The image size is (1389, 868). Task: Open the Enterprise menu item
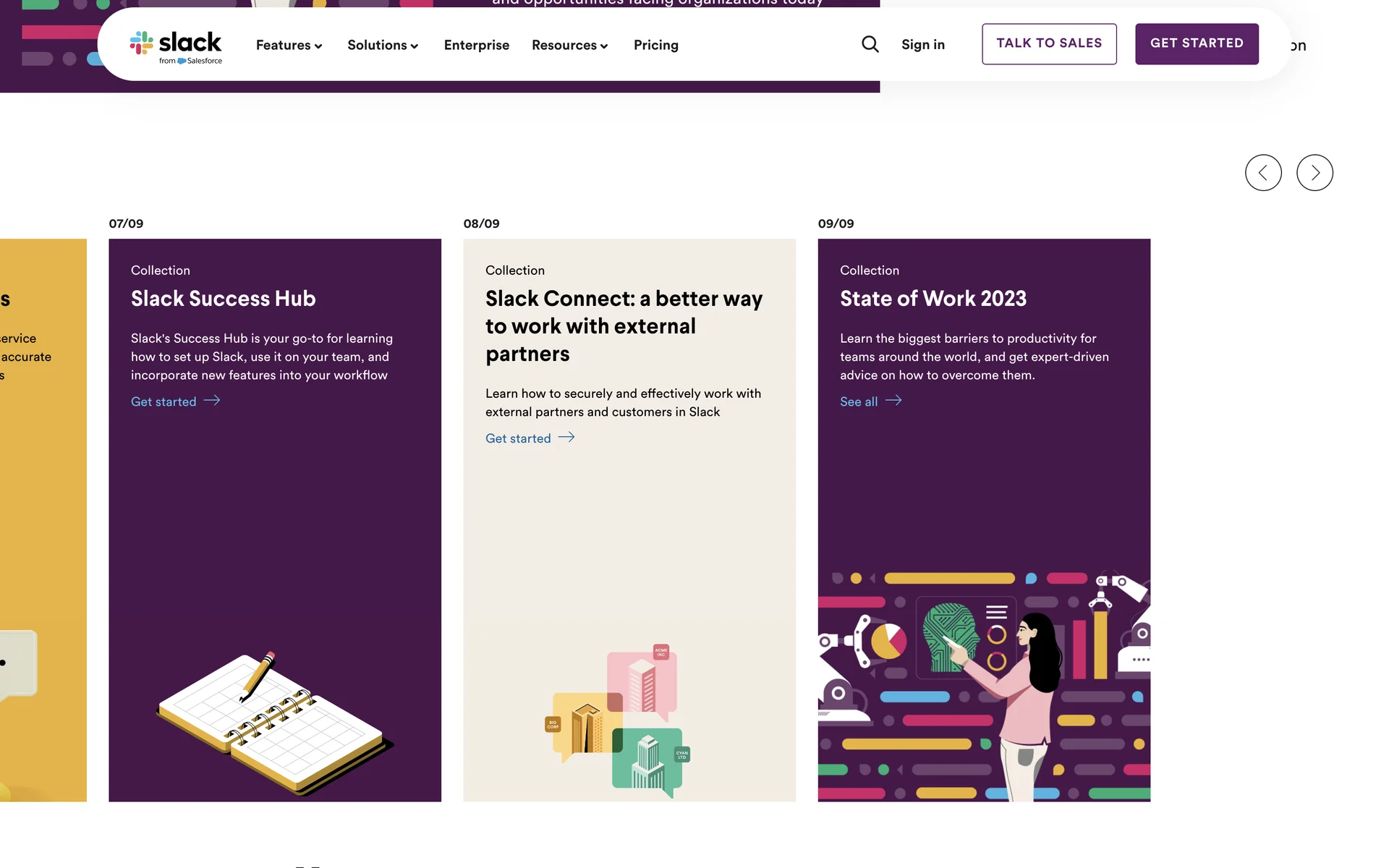(476, 46)
